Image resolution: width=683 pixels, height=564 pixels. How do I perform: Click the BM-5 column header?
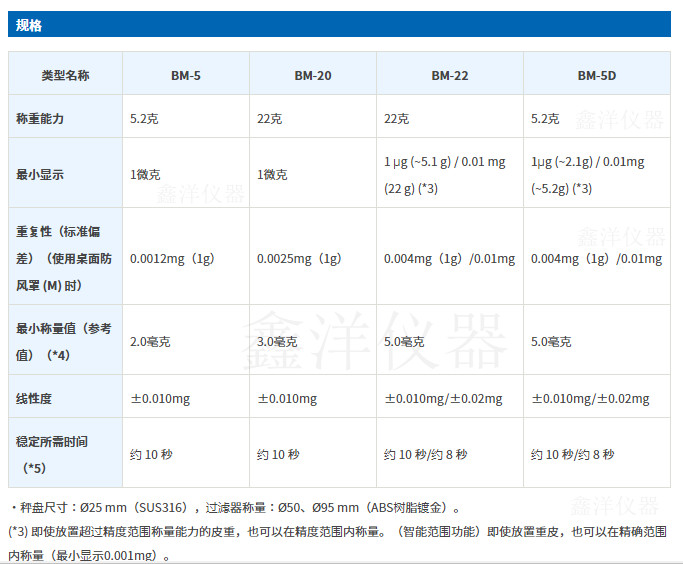pos(185,75)
